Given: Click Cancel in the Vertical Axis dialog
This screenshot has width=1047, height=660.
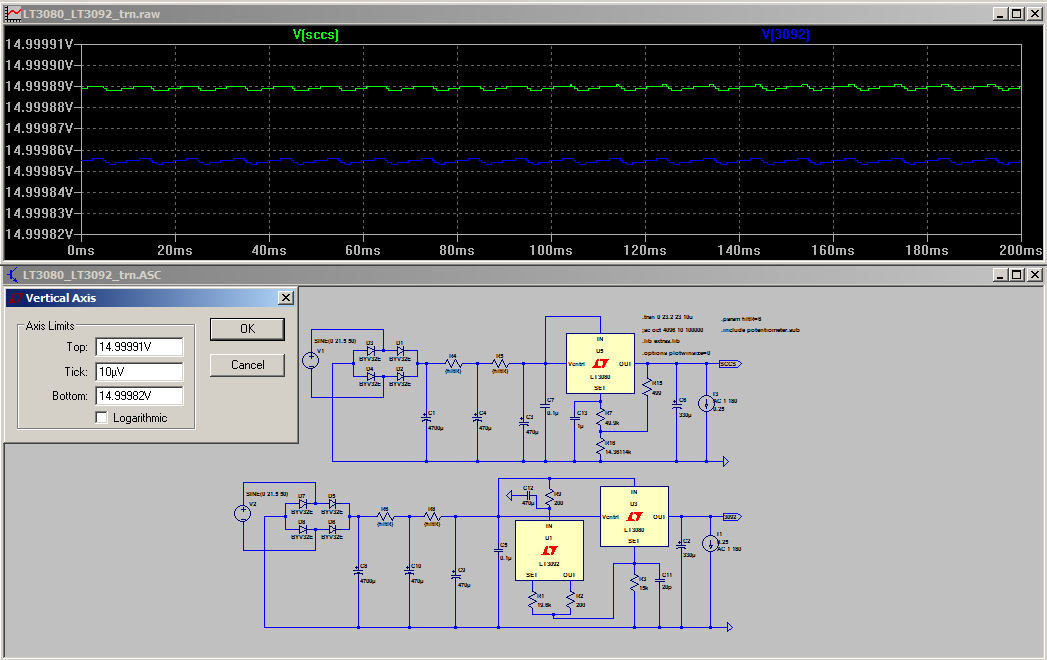Looking at the screenshot, I should [x=247, y=365].
